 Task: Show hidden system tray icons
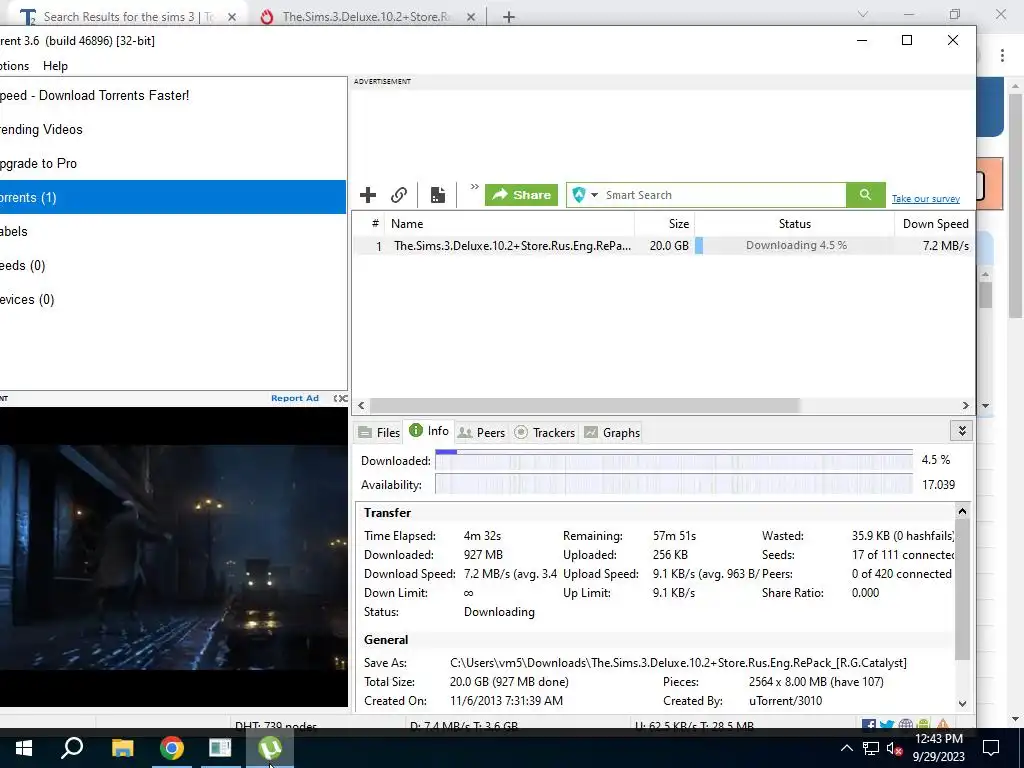pyautogui.click(x=846, y=748)
